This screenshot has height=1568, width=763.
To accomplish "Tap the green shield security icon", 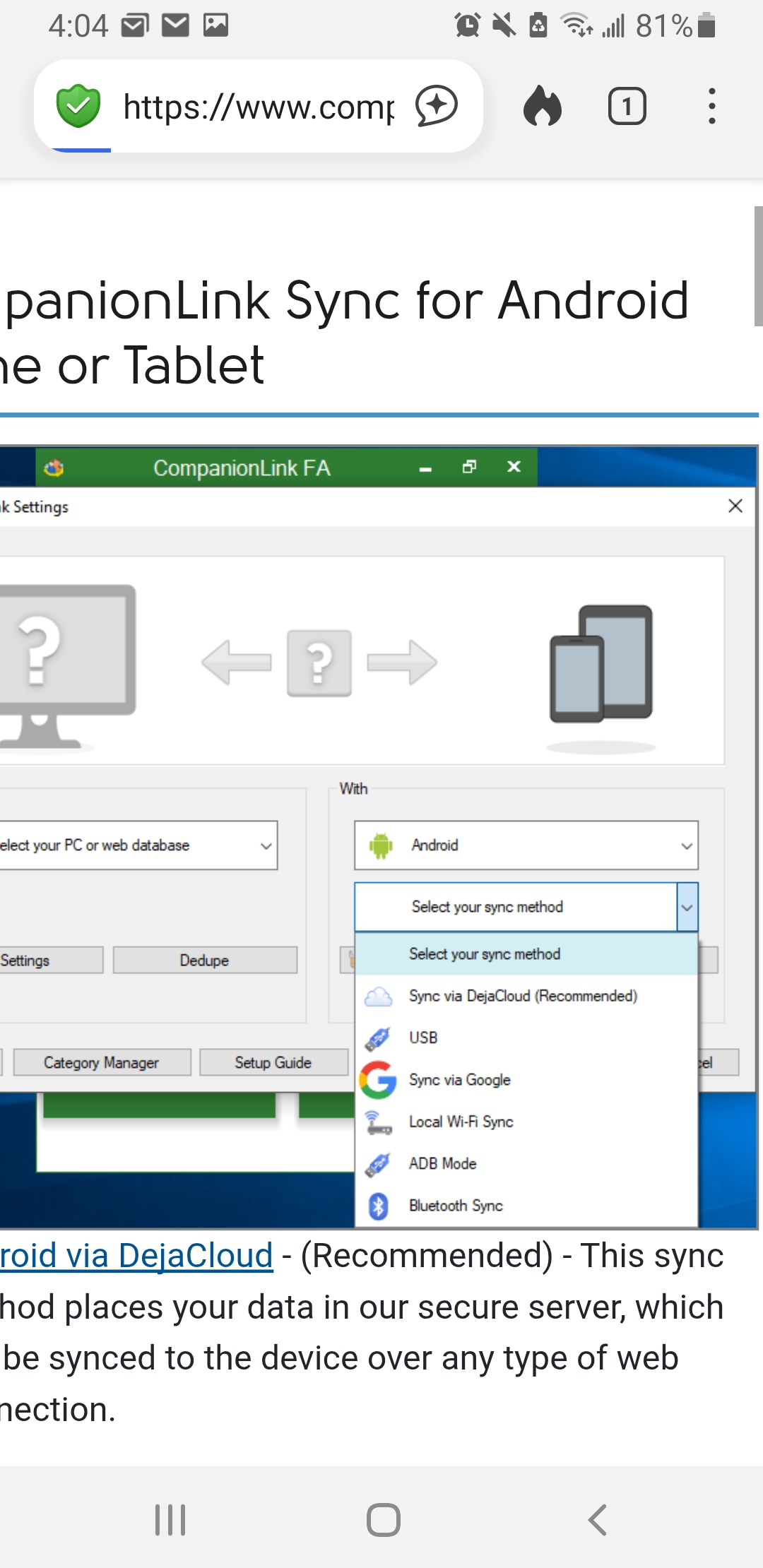I will [78, 106].
